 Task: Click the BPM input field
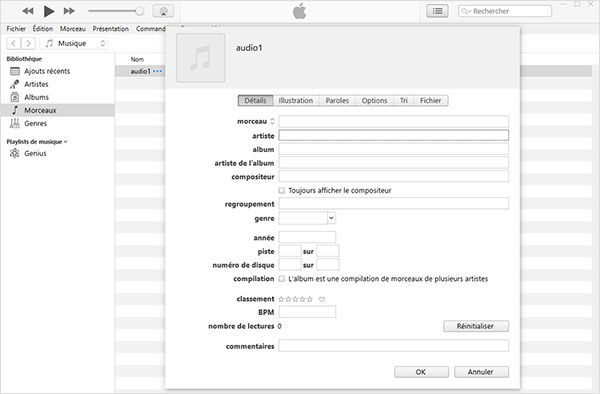[x=307, y=312]
